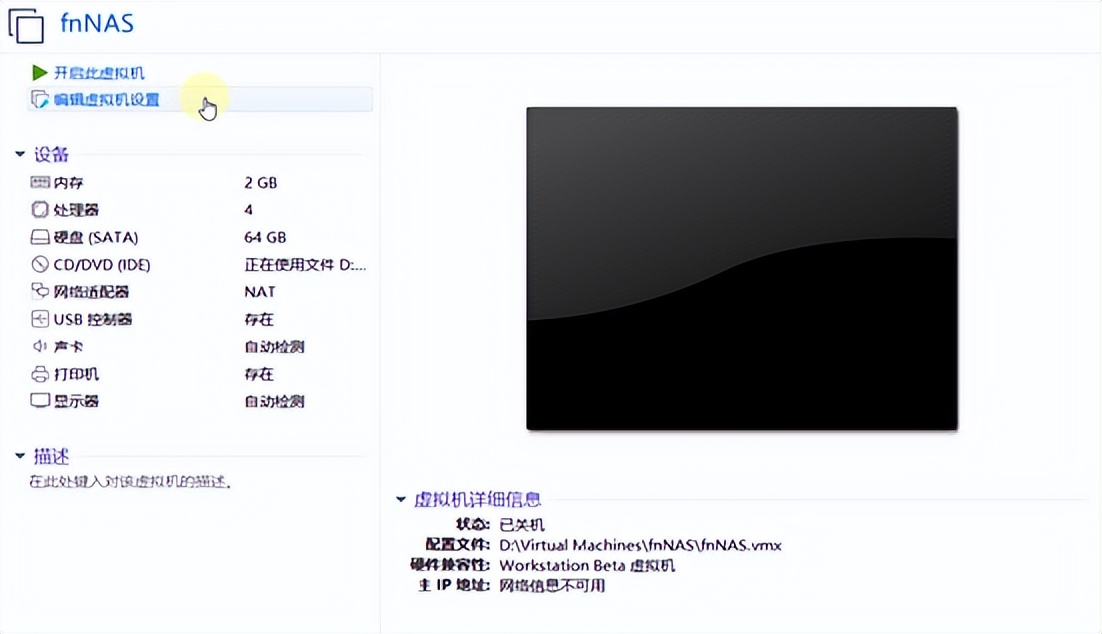
Task: Select the CD/DVD (IDE) device label
Action: [103, 265]
